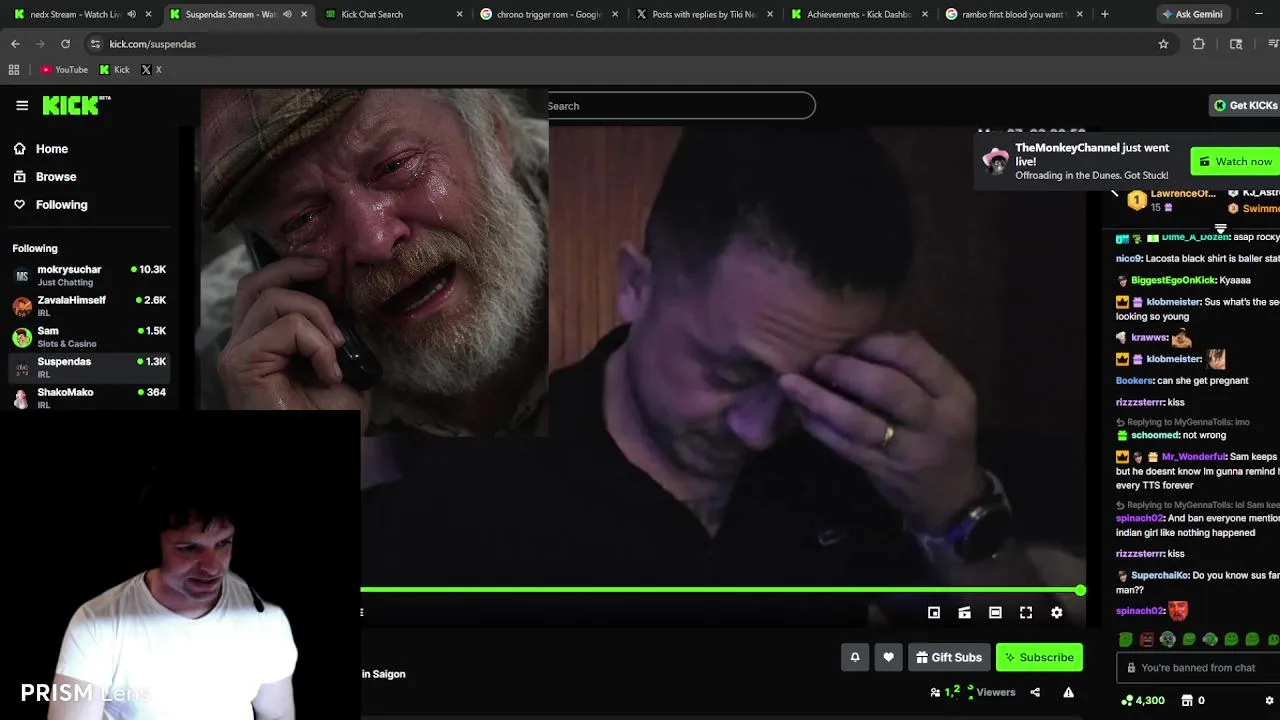Pick the red angry face emote below chat
Image resolution: width=1280 pixels, height=720 pixels.
pos(1147,640)
